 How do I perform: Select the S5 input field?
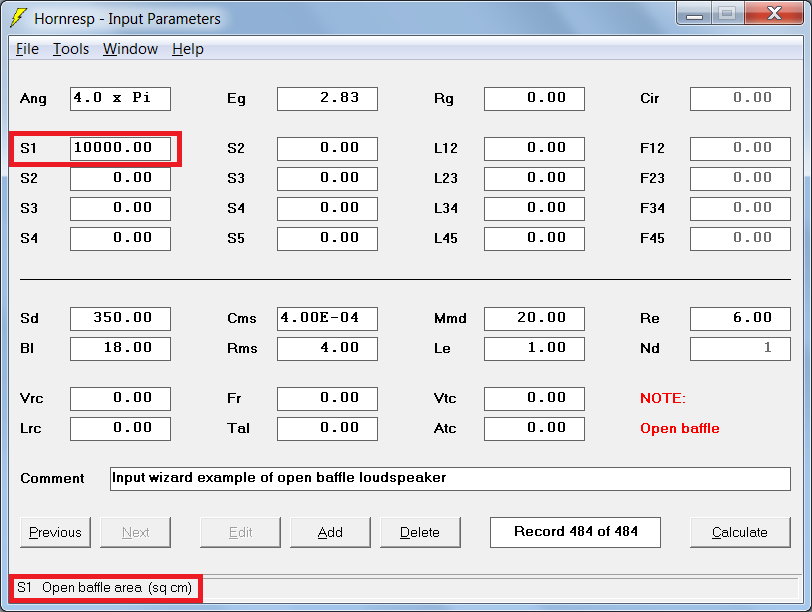point(327,238)
